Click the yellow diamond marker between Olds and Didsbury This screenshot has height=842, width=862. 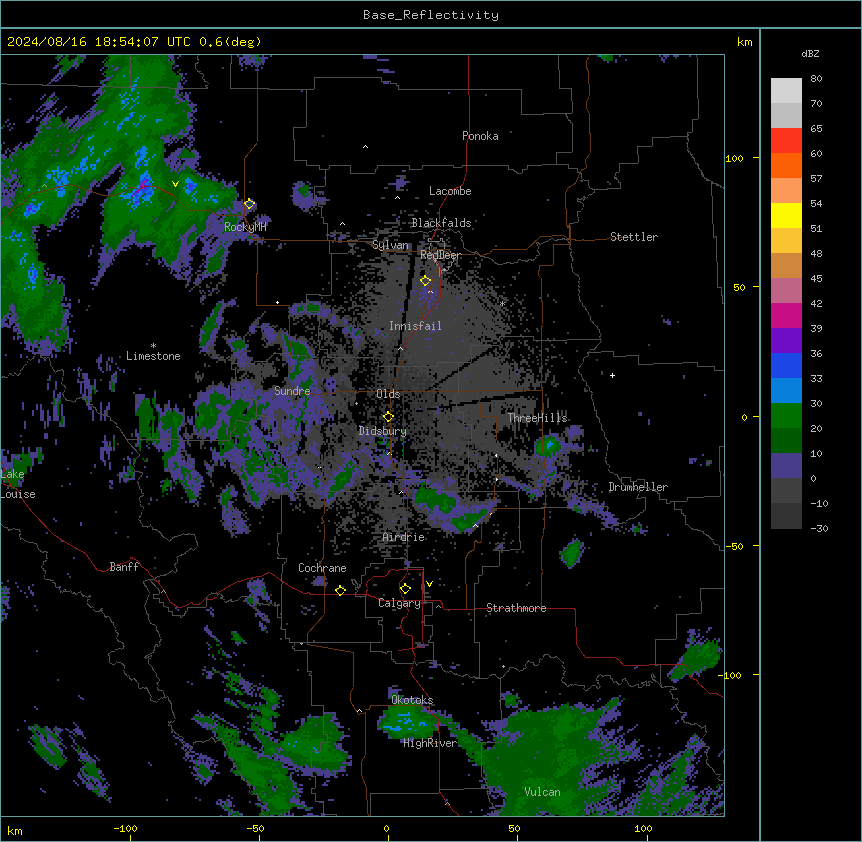coord(389,417)
